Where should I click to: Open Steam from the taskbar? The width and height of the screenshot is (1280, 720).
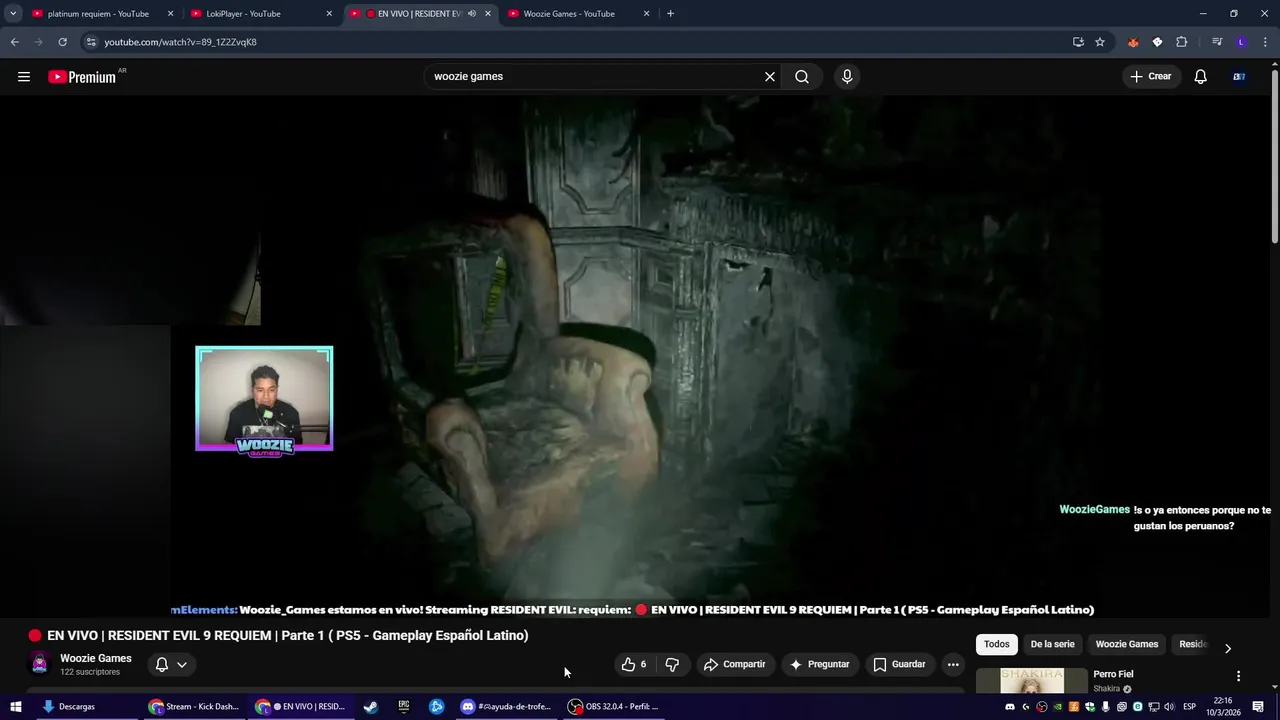[370, 706]
